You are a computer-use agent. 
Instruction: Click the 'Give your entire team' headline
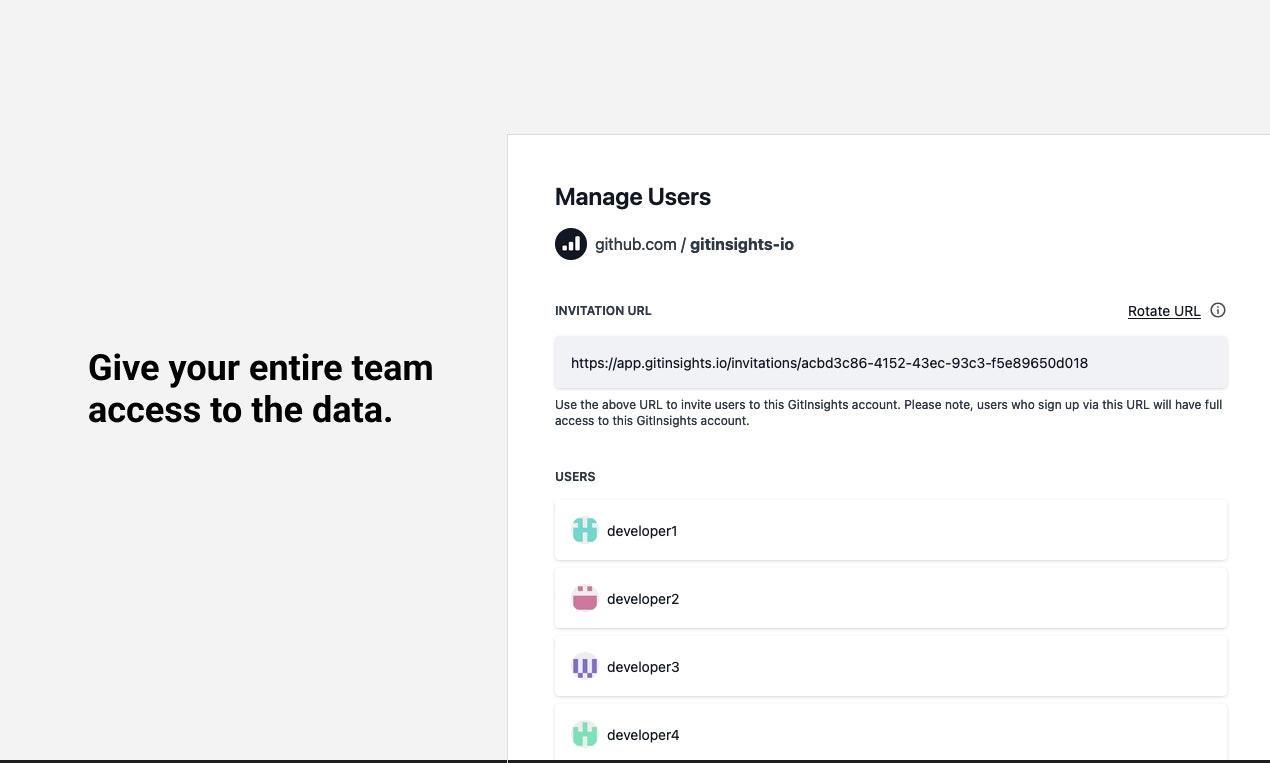point(261,389)
